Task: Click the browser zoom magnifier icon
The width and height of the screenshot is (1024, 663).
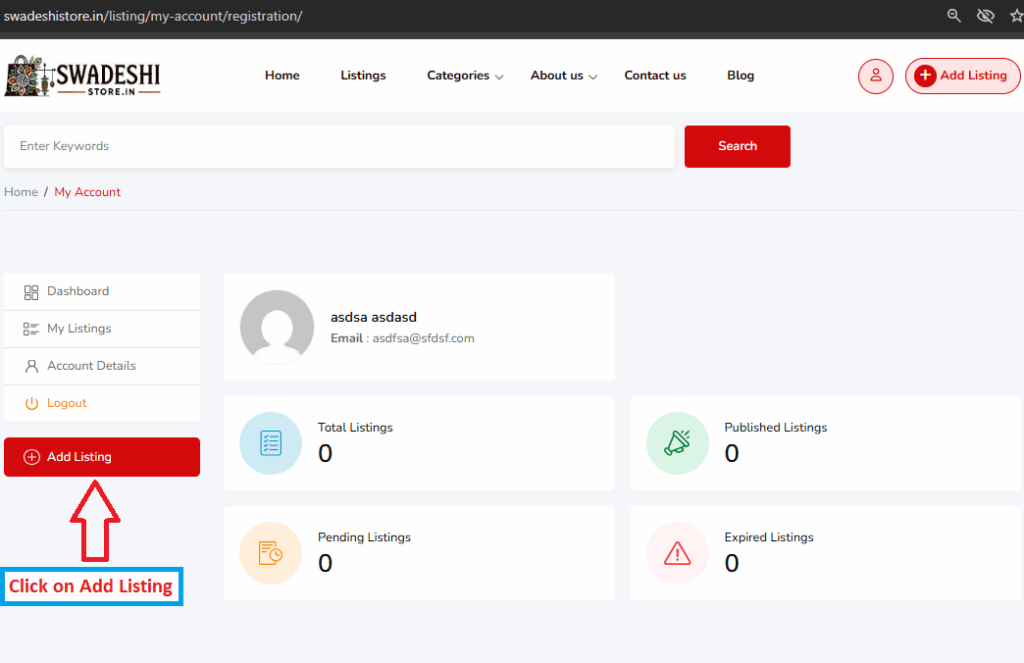Action: pyautogui.click(x=955, y=16)
